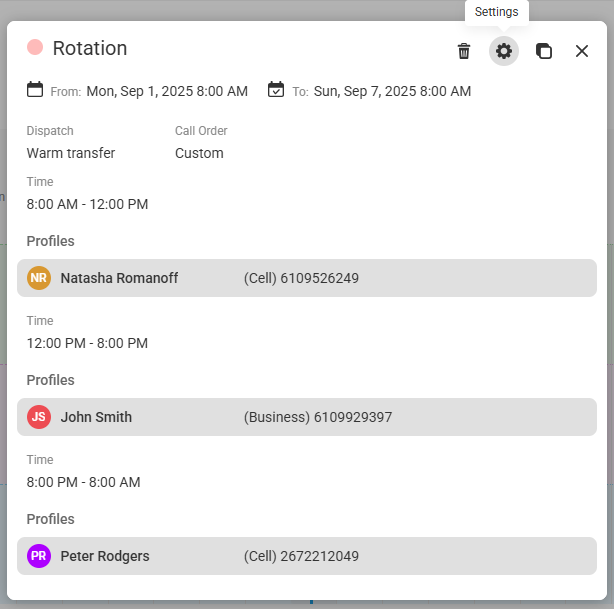Viewport: 614px width, 609px height.
Task: Click phone number (Cell) 2672212049
Action: pyautogui.click(x=301, y=557)
